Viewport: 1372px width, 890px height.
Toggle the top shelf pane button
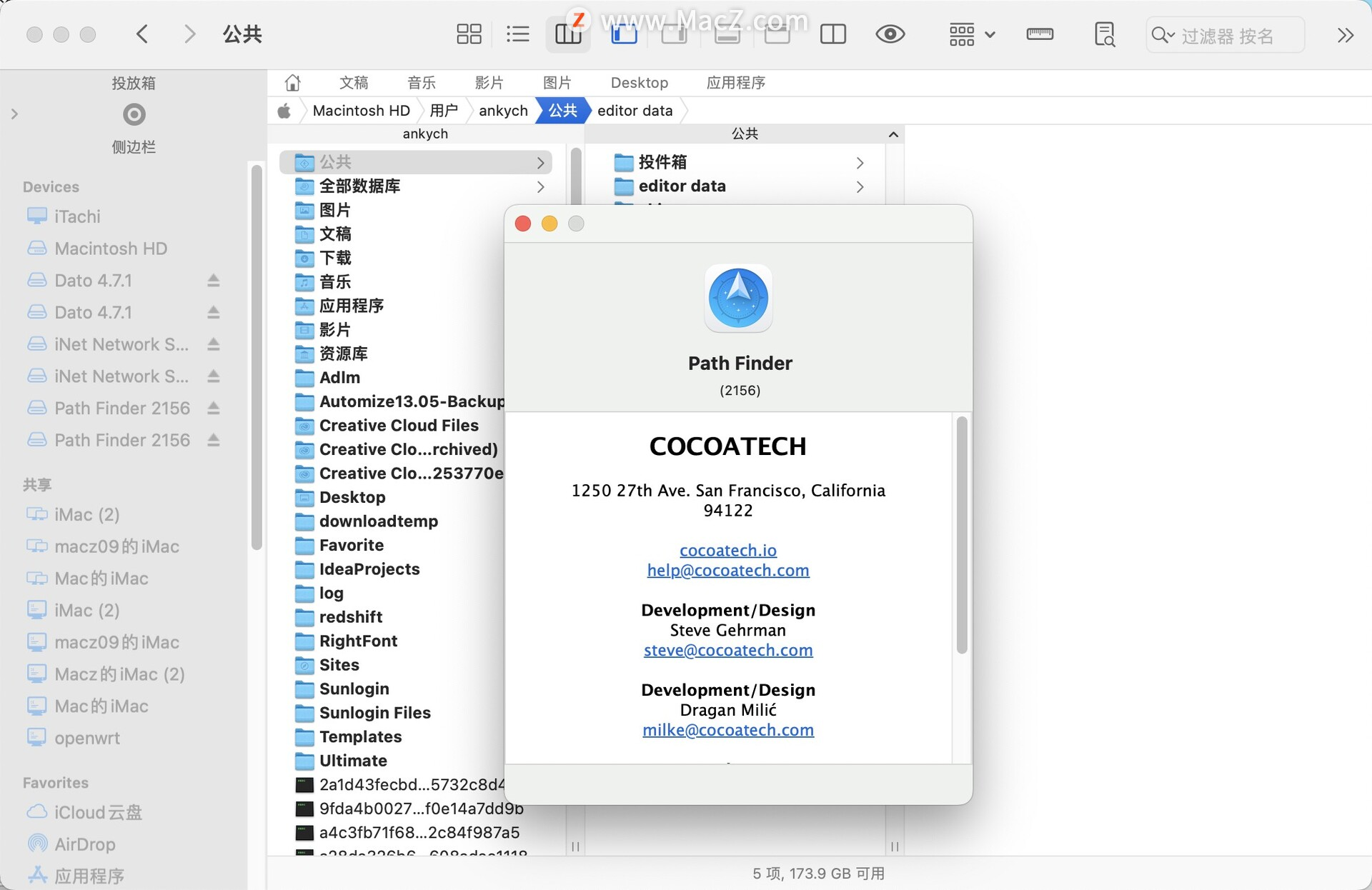777,34
